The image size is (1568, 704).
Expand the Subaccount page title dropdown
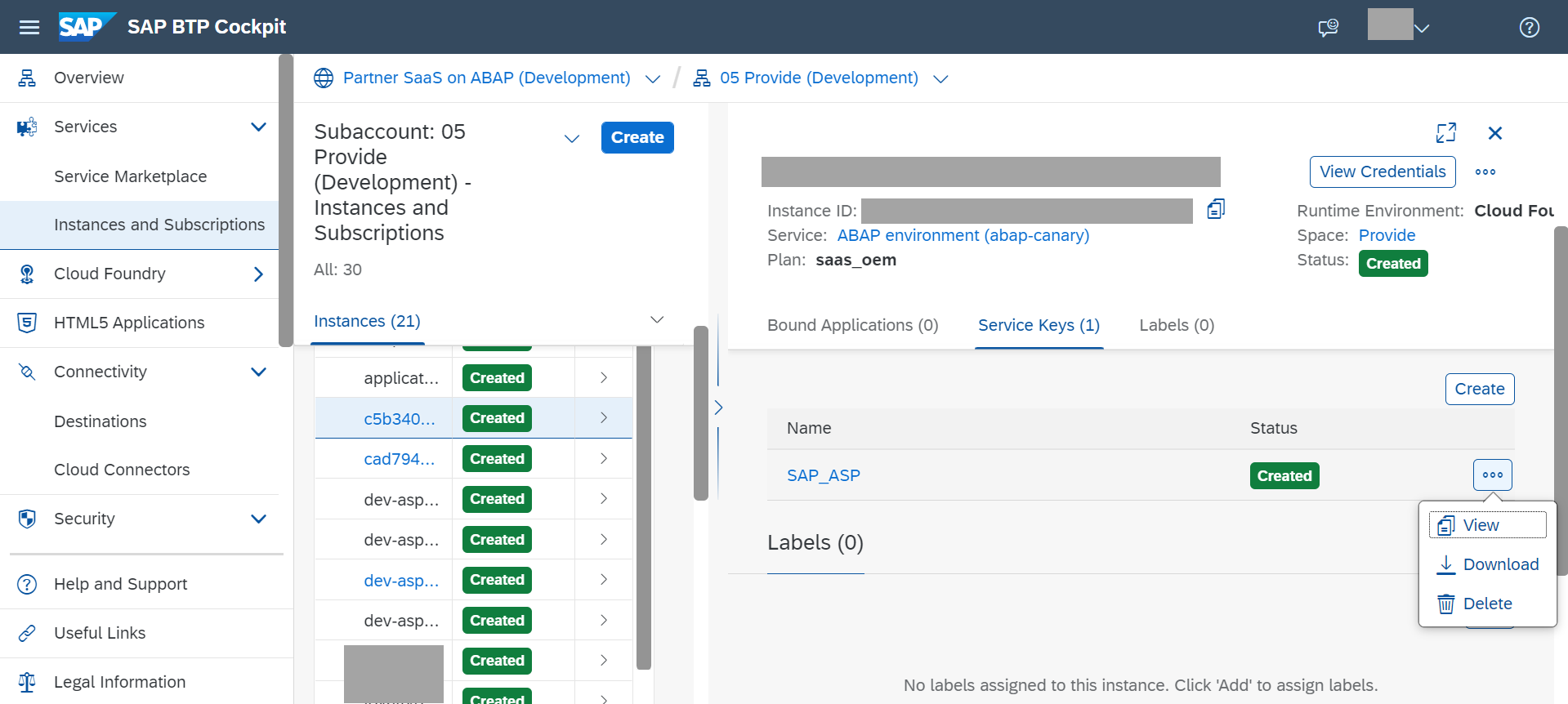pyautogui.click(x=571, y=138)
